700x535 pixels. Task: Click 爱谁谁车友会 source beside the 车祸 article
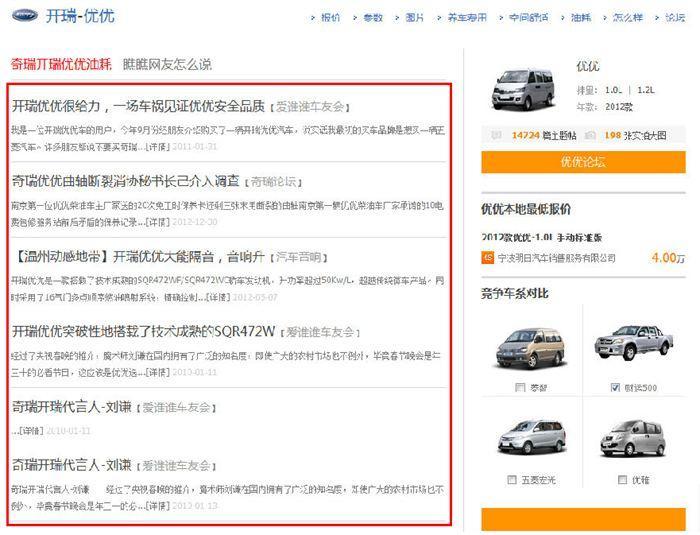[309, 107]
